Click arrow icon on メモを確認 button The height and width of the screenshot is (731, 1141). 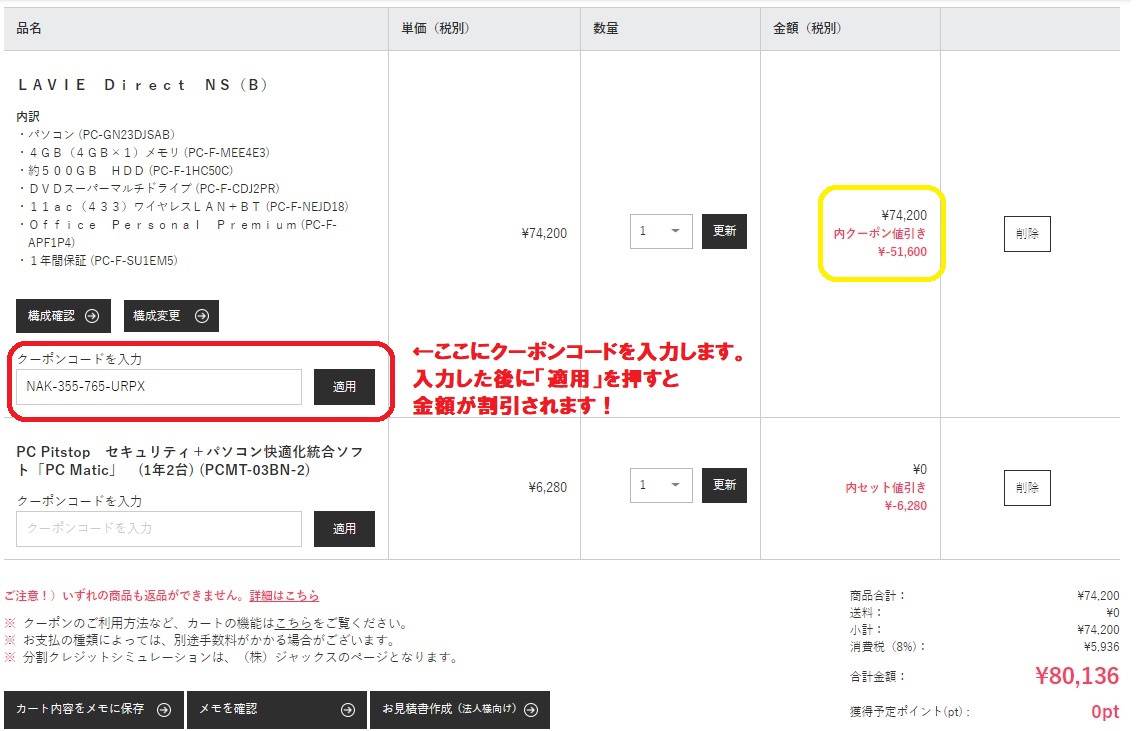pos(348,709)
